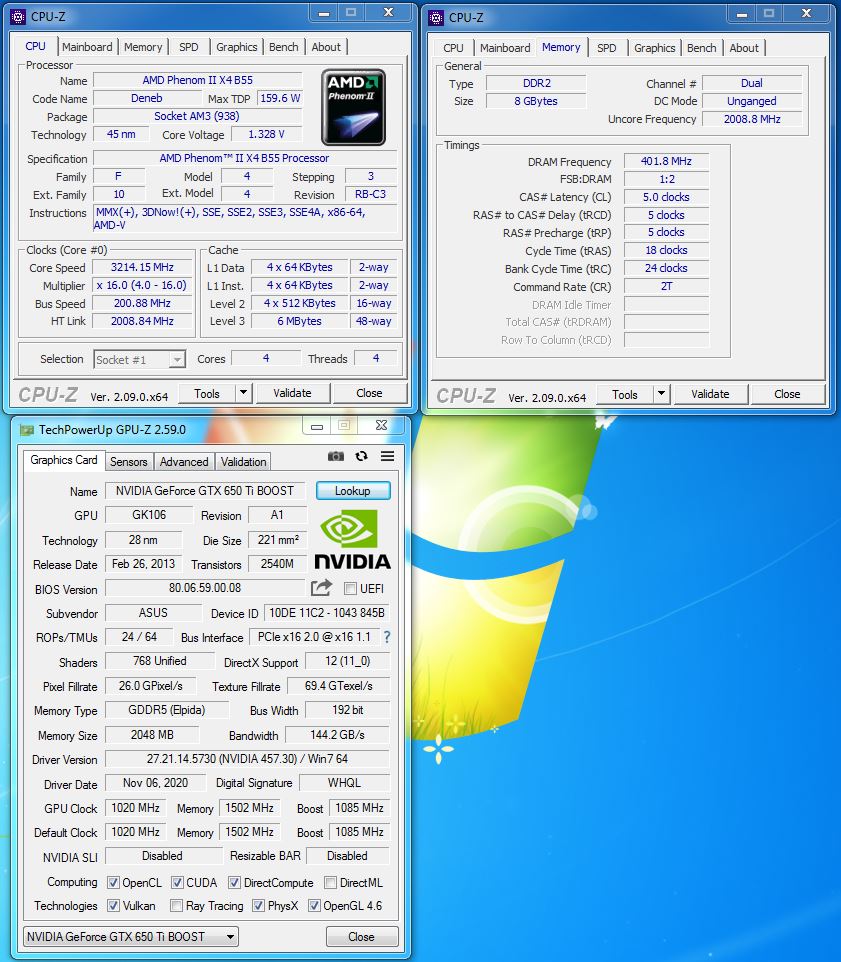Click Tools button in the Memory CPU-Z window
The width and height of the screenshot is (841, 962).
point(624,394)
